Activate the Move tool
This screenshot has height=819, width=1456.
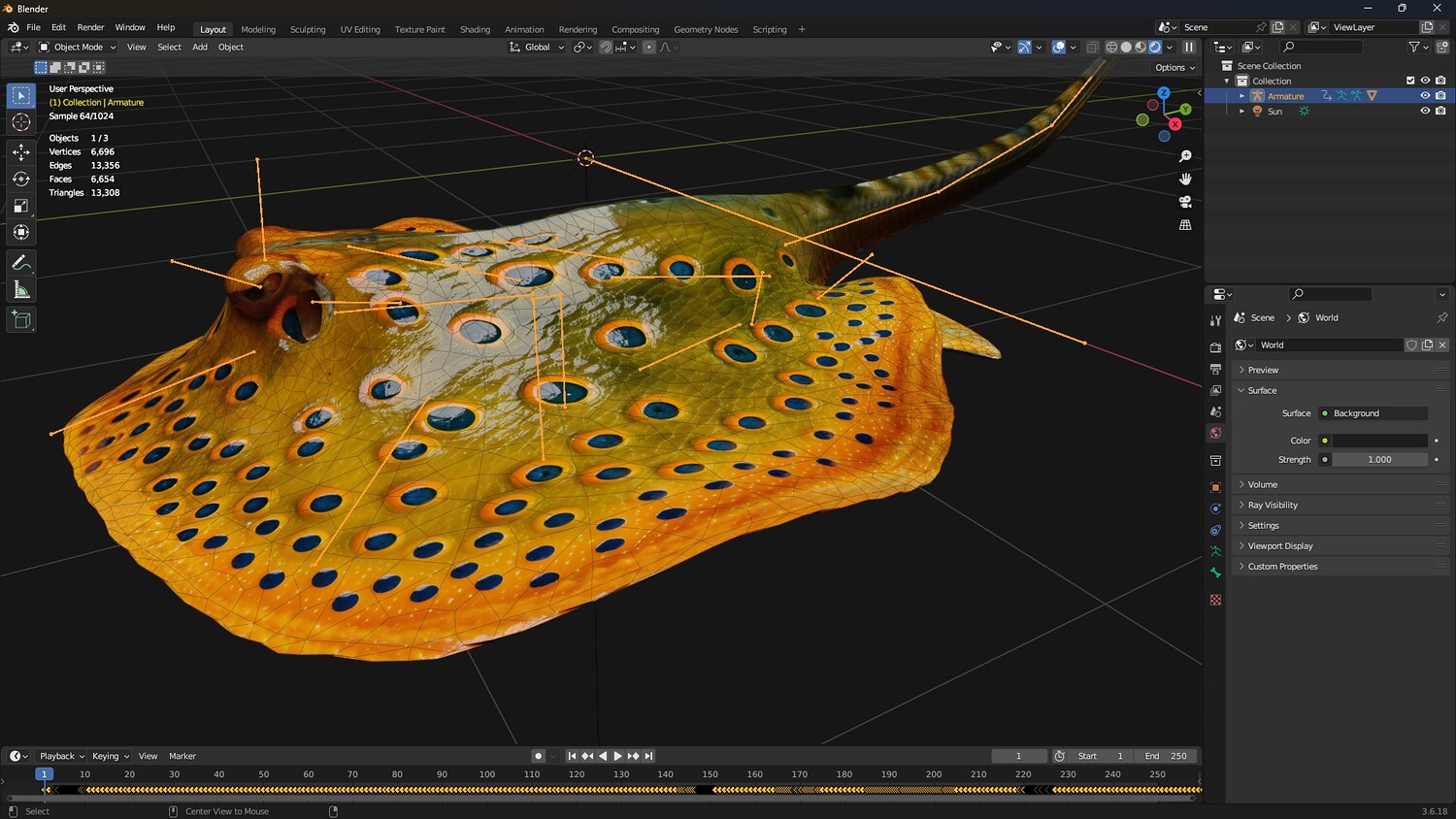point(20,152)
